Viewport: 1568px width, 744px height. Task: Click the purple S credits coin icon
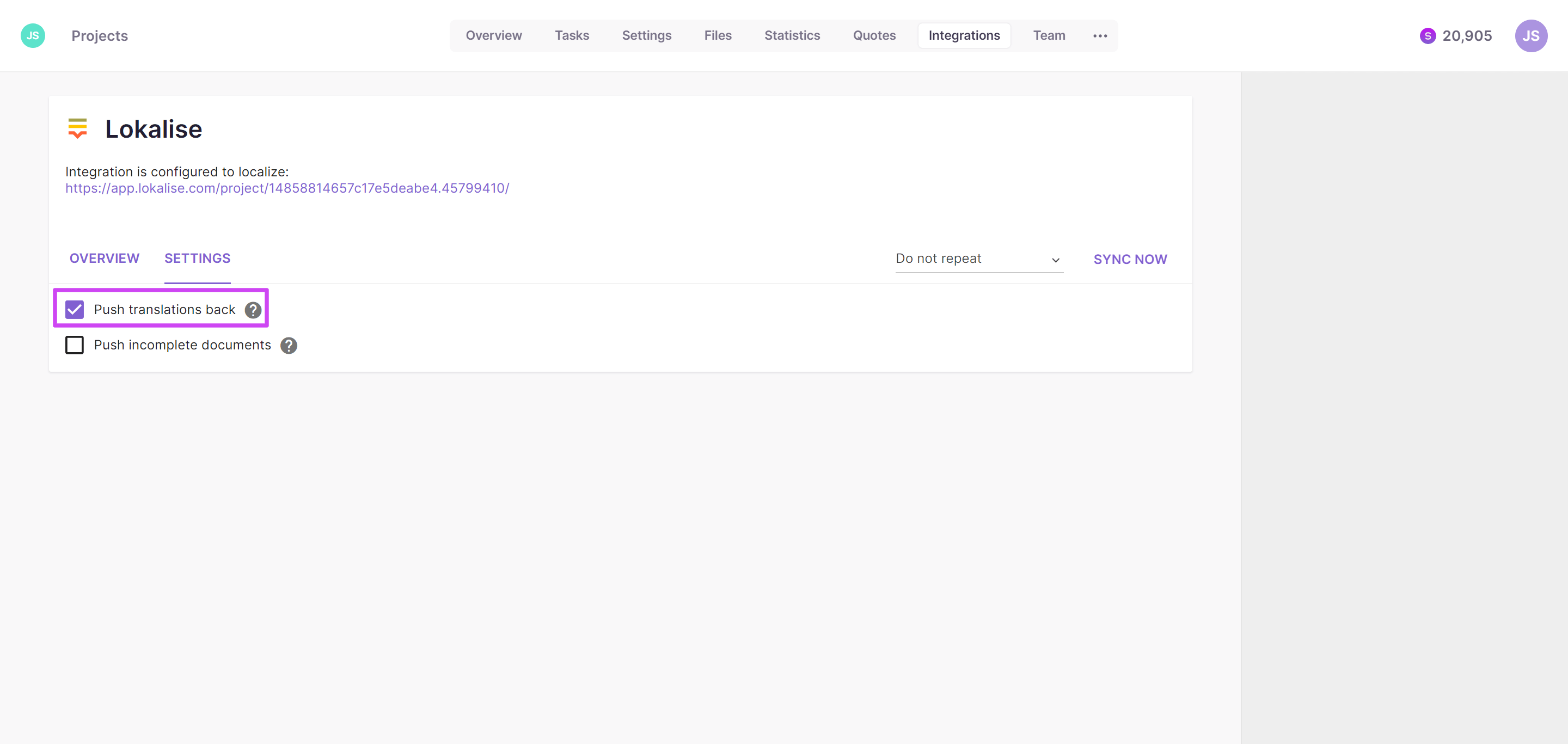pyautogui.click(x=1428, y=36)
